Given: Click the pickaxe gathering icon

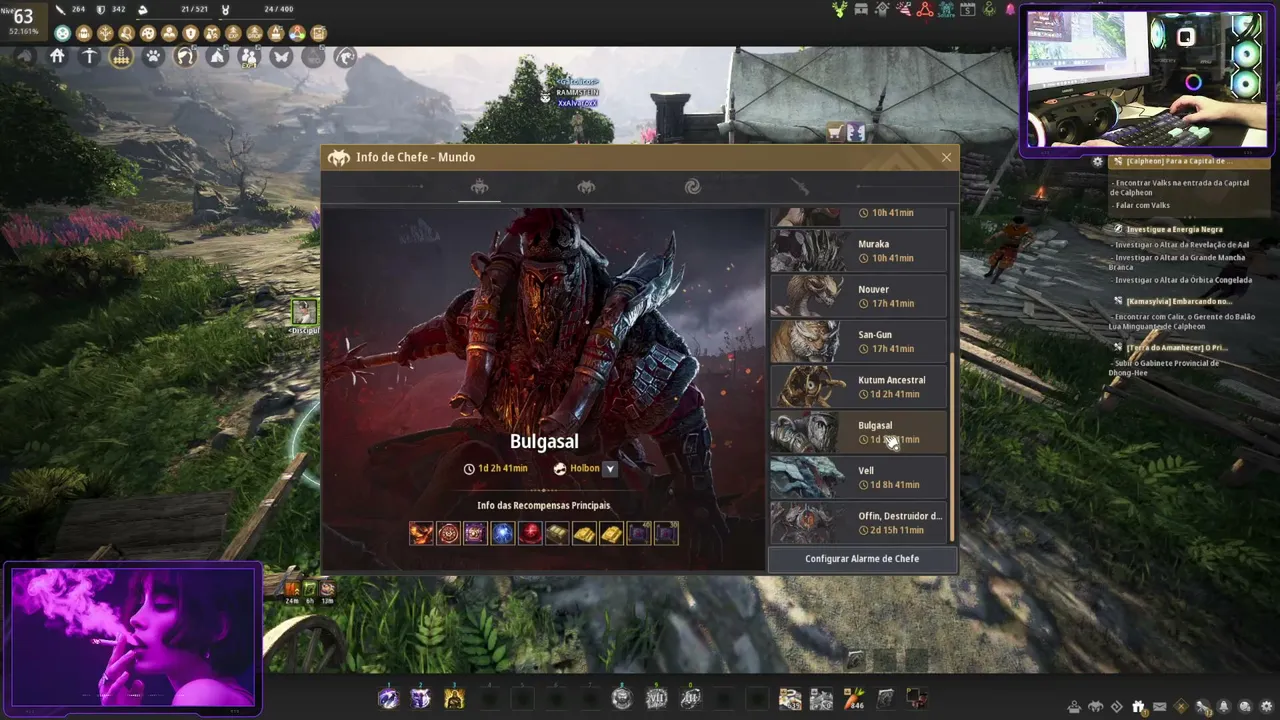Looking at the screenshot, I should (x=89, y=57).
